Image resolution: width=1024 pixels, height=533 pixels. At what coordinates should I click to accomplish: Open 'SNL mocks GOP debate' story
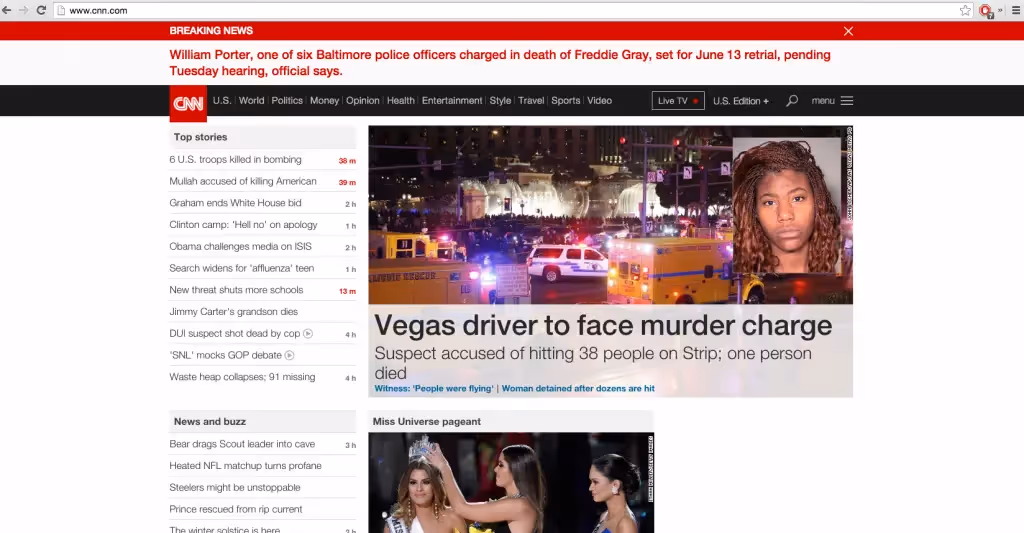pyautogui.click(x=225, y=355)
